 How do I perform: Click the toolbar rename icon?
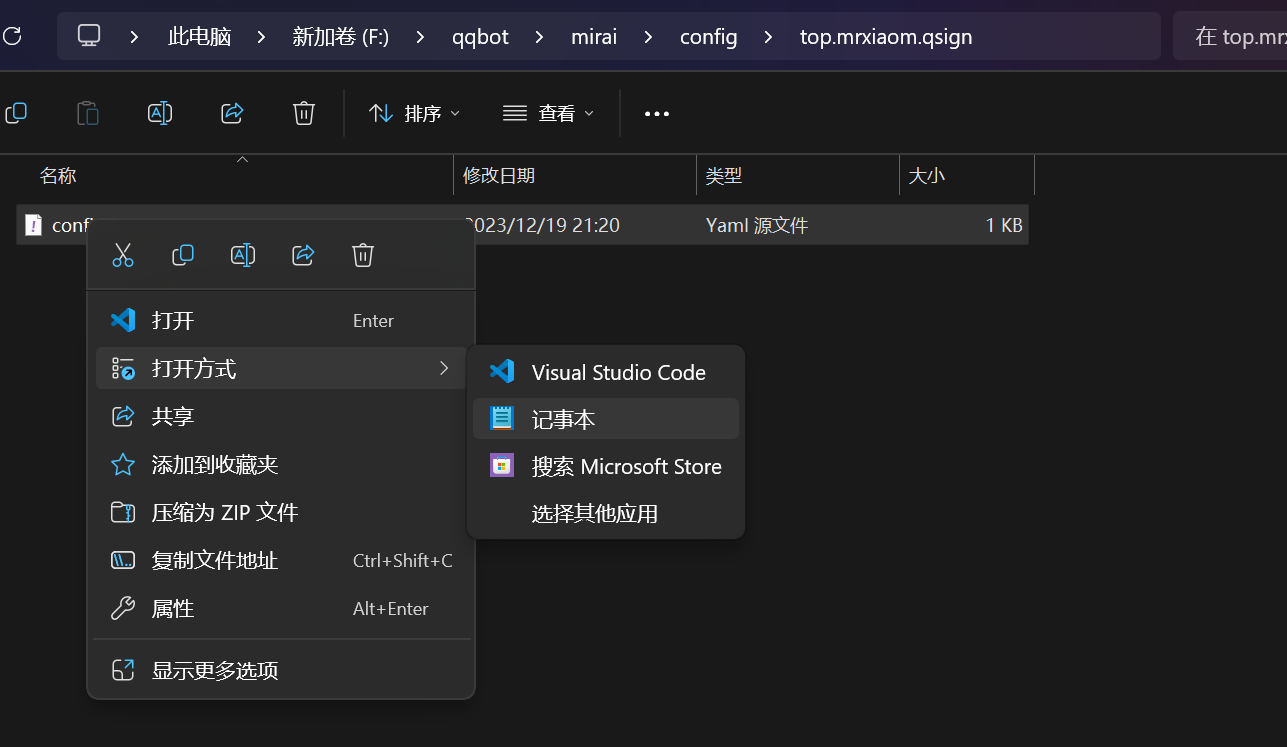(x=160, y=113)
